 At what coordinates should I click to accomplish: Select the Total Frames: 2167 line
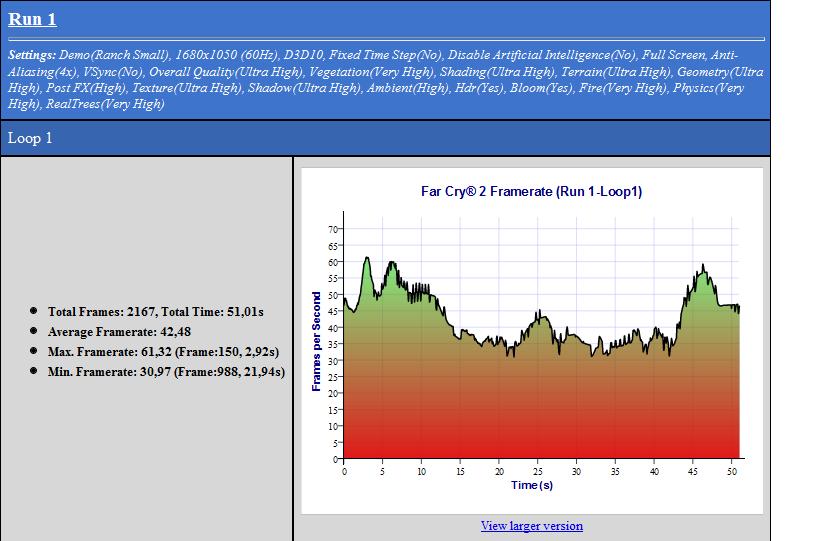pyautogui.click(x=155, y=312)
